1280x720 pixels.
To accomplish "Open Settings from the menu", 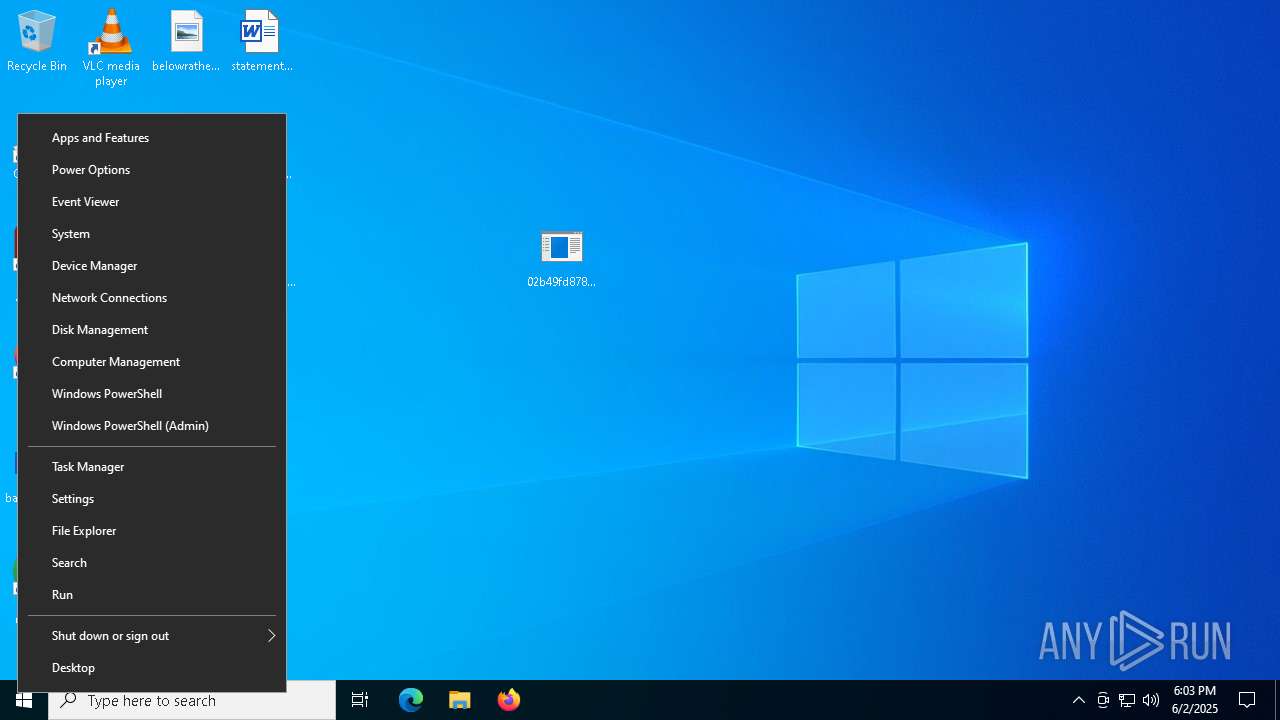I will coord(152,499).
